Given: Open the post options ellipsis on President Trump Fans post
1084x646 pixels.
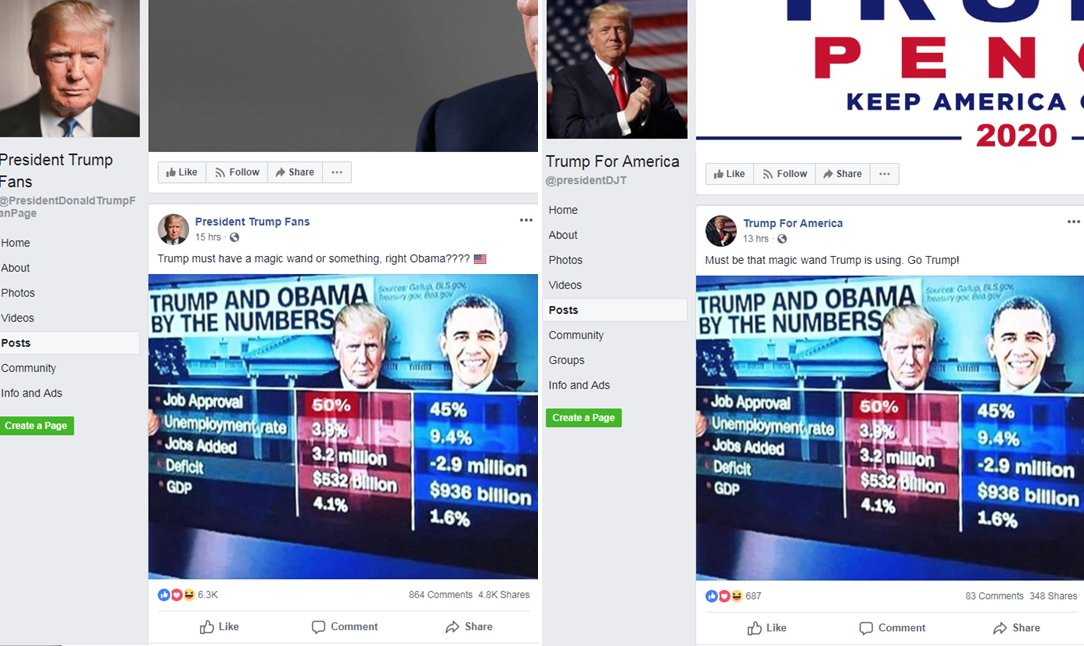Looking at the screenshot, I should 526,220.
